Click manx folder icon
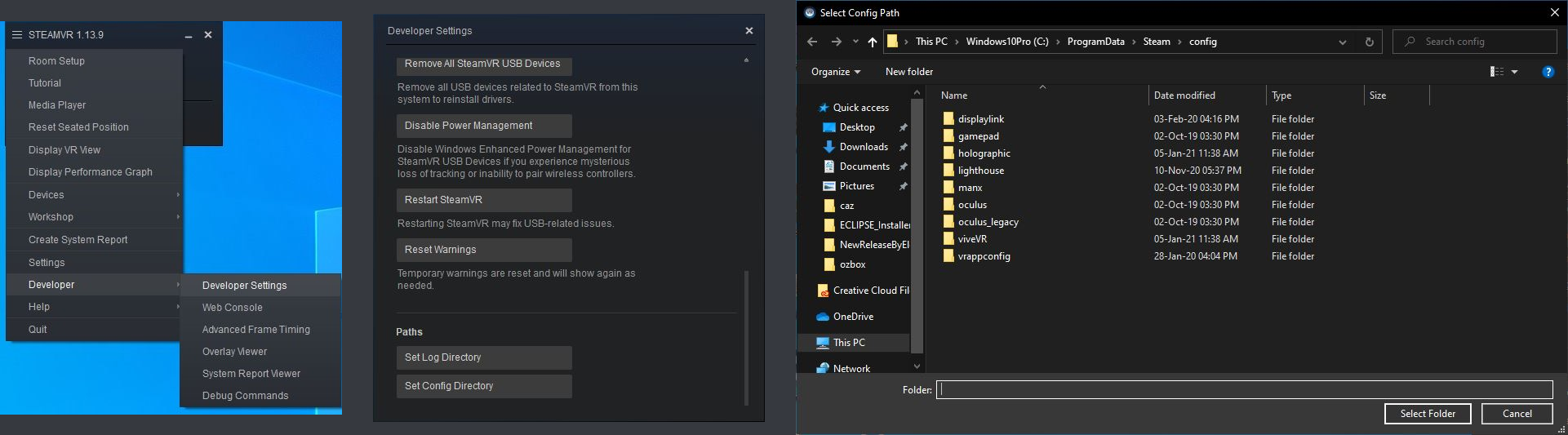Image resolution: width=1568 pixels, height=435 pixels. (948, 187)
